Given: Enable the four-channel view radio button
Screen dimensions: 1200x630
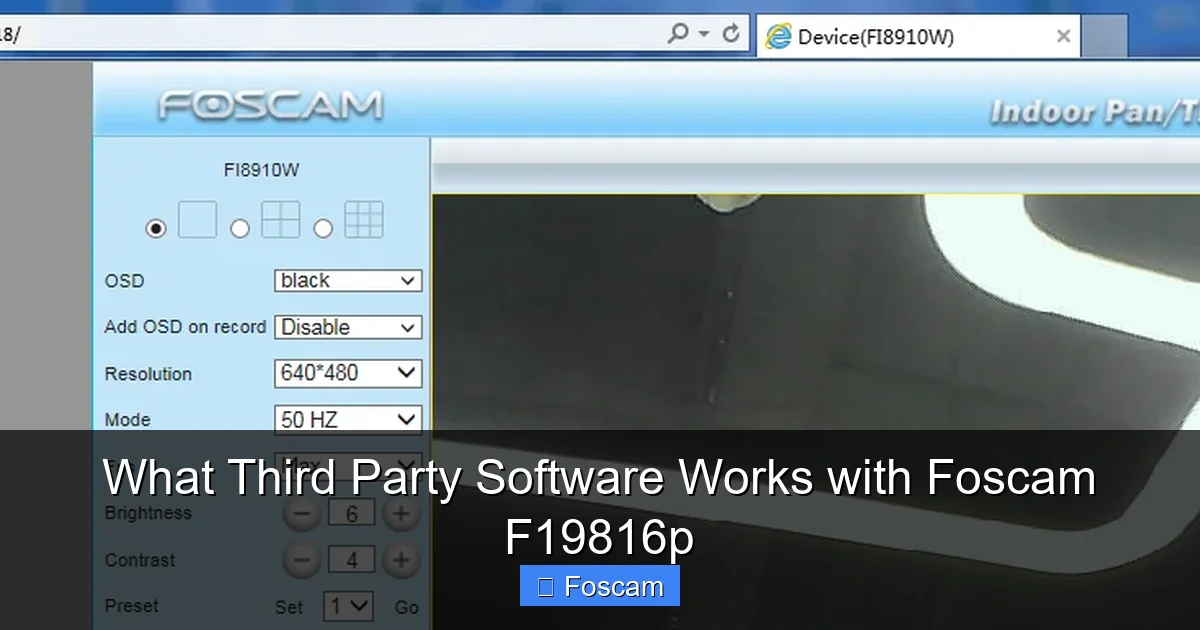Looking at the screenshot, I should coord(240,228).
